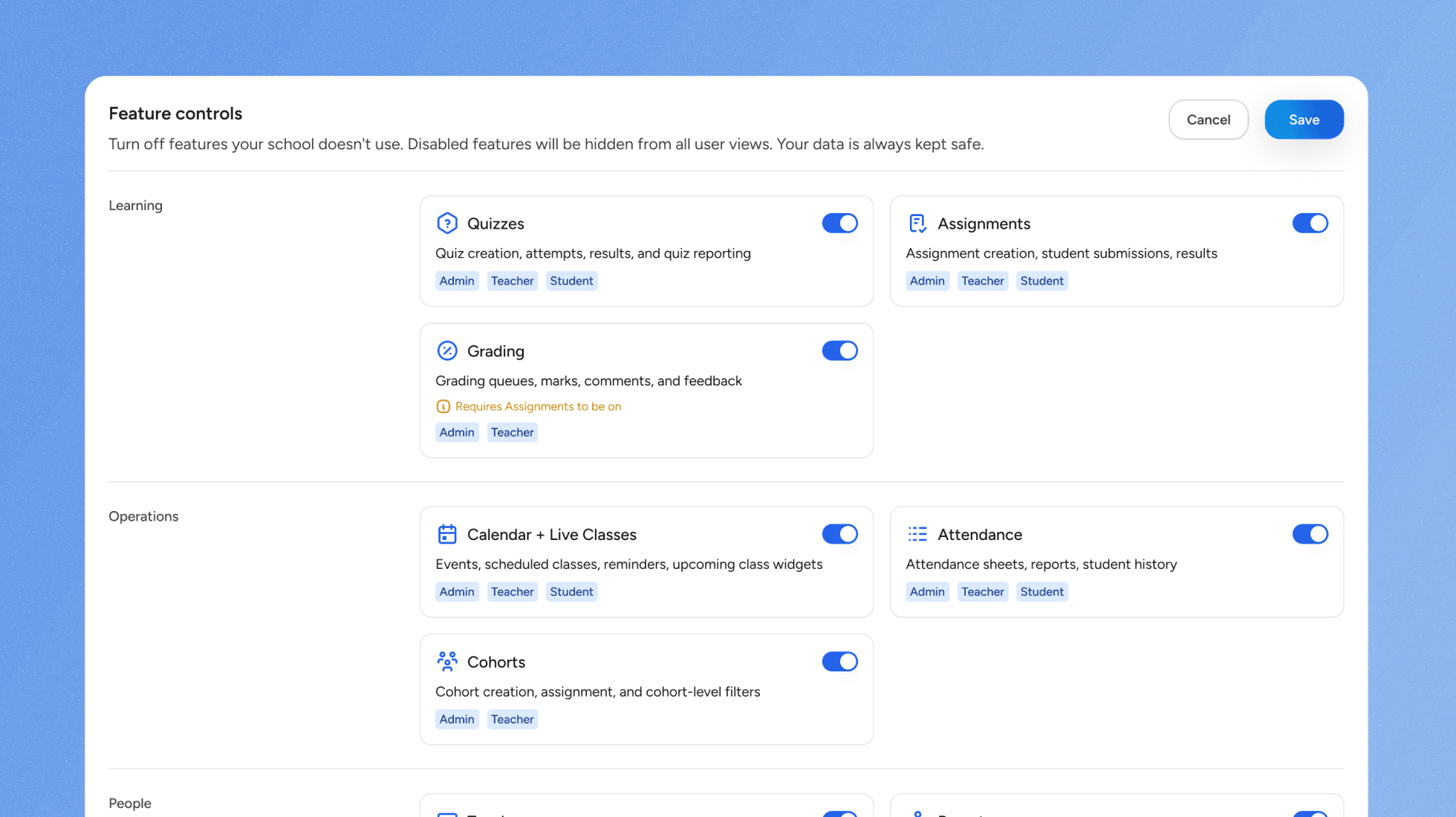Click the Assignments document check icon
The width and height of the screenshot is (1456, 817).
click(x=917, y=223)
